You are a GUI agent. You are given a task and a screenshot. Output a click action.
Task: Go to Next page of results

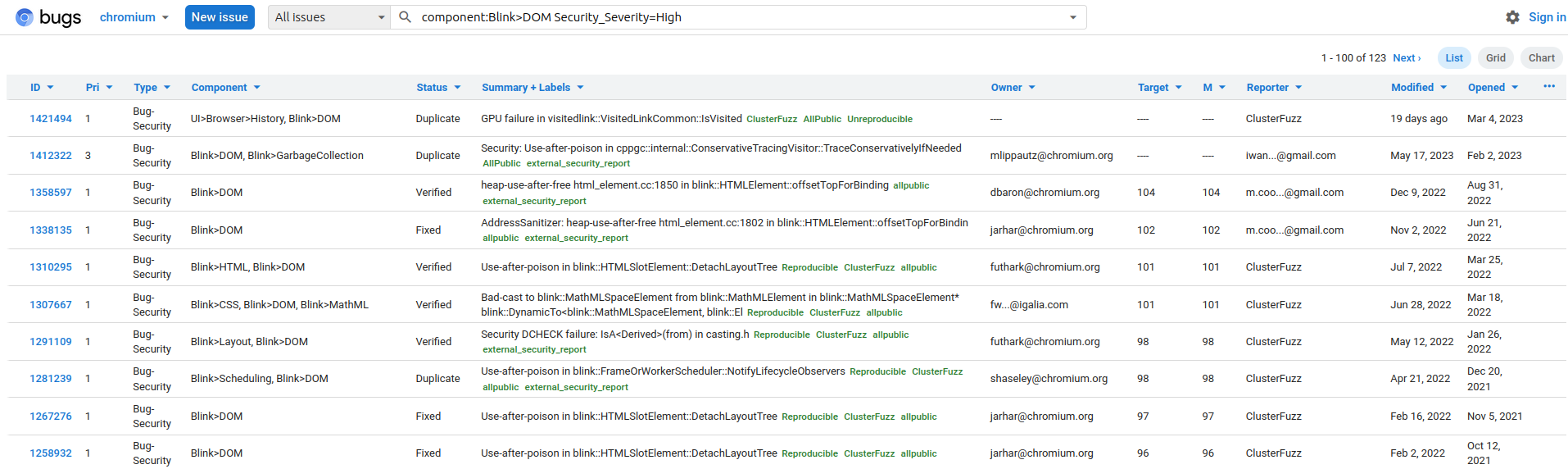(1406, 58)
